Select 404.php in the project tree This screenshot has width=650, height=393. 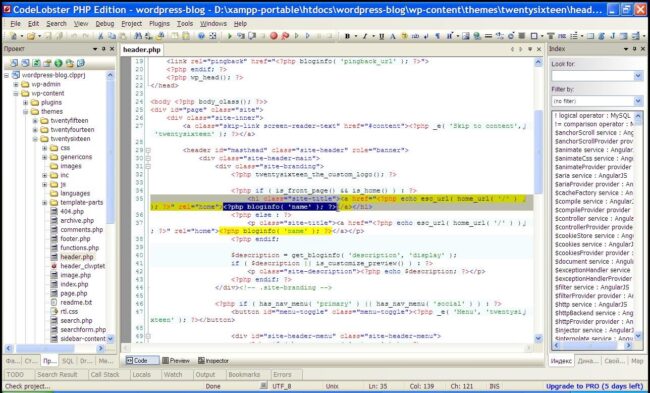click(72, 211)
